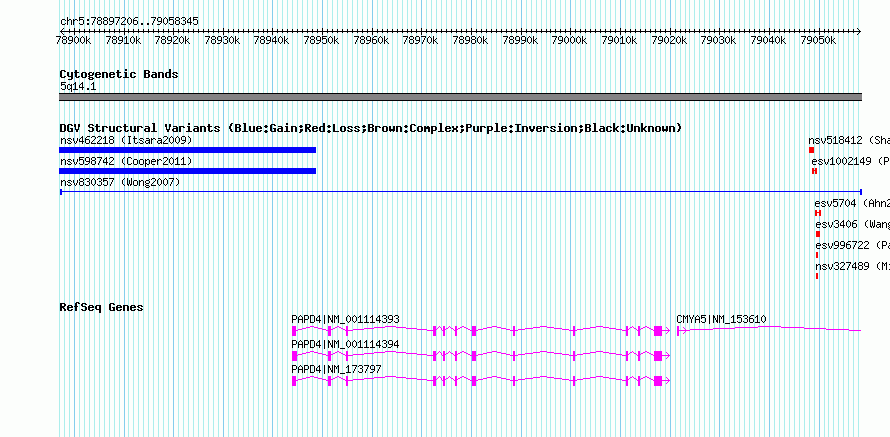Open the esv996722 variant label
The image size is (890, 437).
pos(852,245)
